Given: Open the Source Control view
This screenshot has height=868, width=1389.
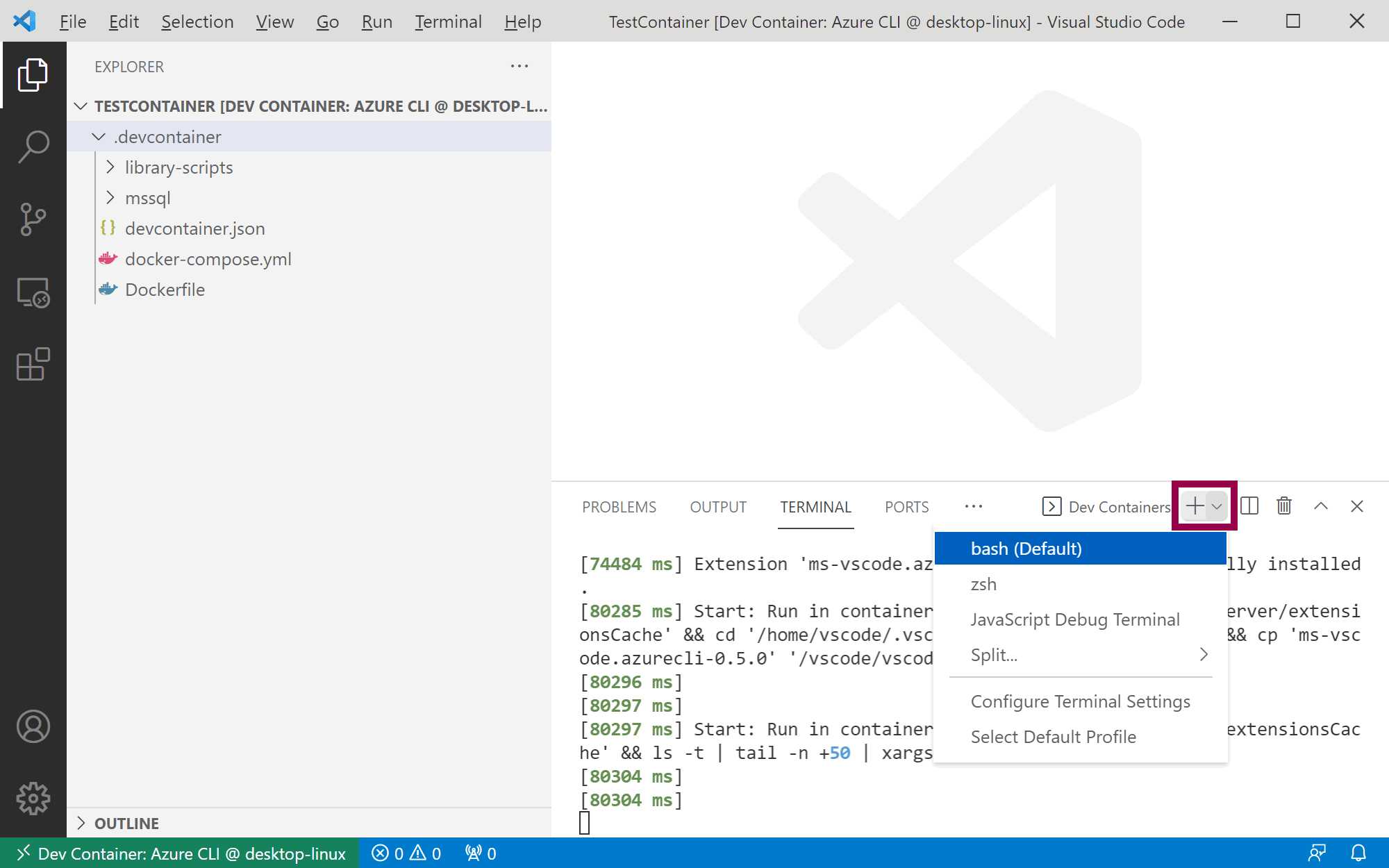Looking at the screenshot, I should point(33,219).
